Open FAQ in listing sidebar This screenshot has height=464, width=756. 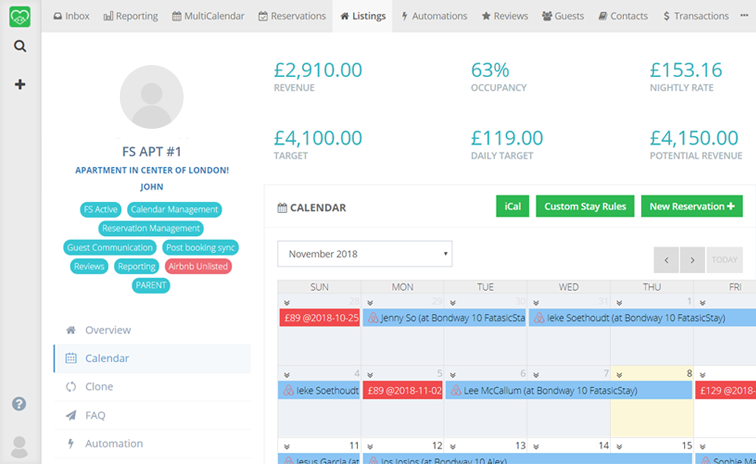(x=152, y=415)
